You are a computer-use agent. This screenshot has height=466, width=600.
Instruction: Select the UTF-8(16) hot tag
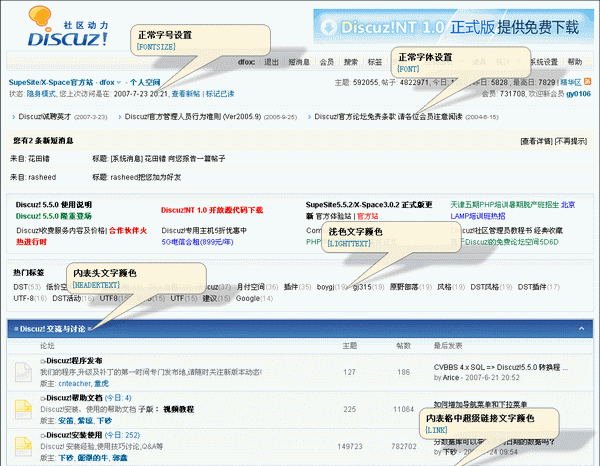pyautogui.click(x=30, y=298)
